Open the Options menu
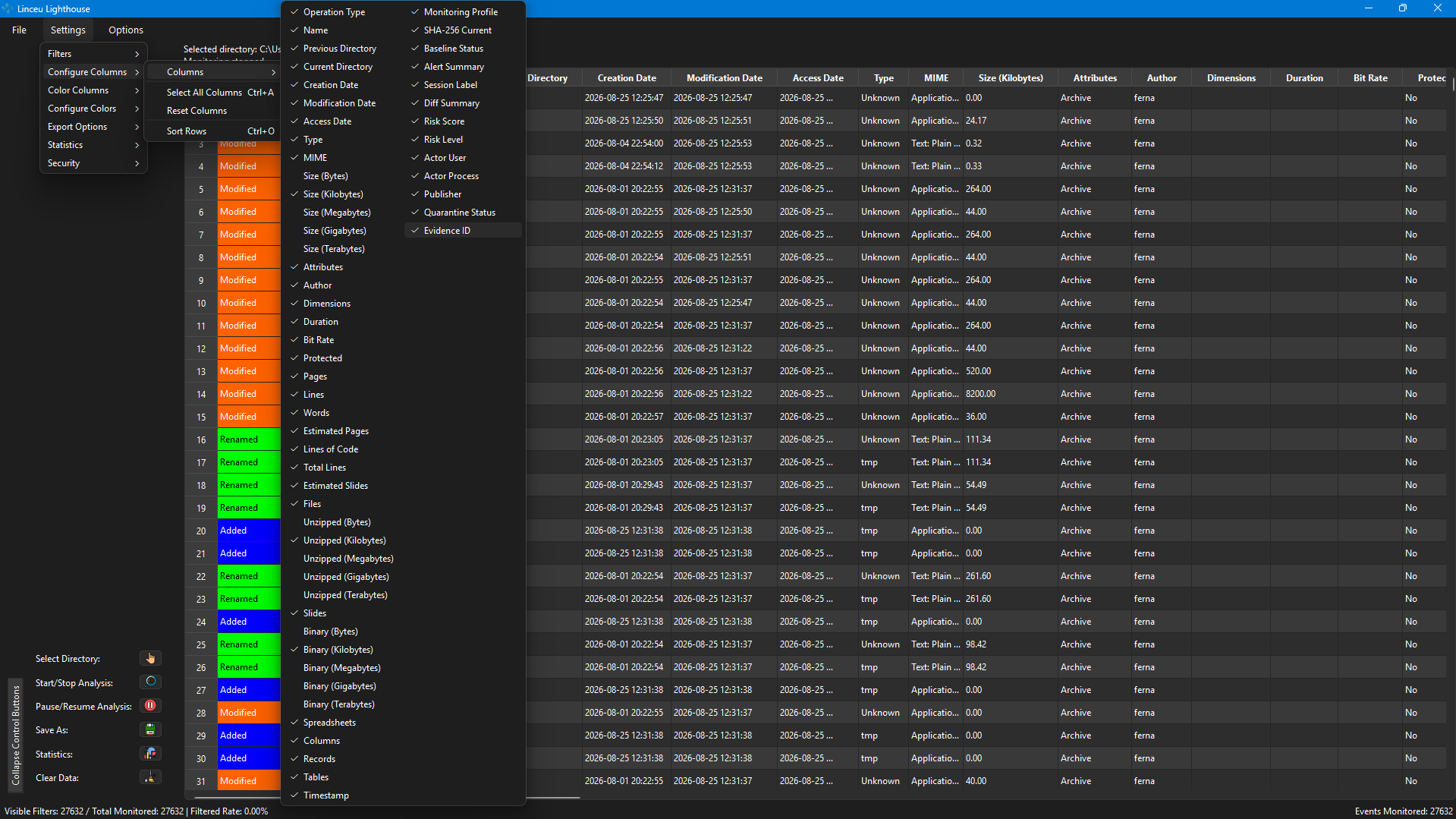The height and width of the screenshot is (819, 1456). pyautogui.click(x=125, y=30)
